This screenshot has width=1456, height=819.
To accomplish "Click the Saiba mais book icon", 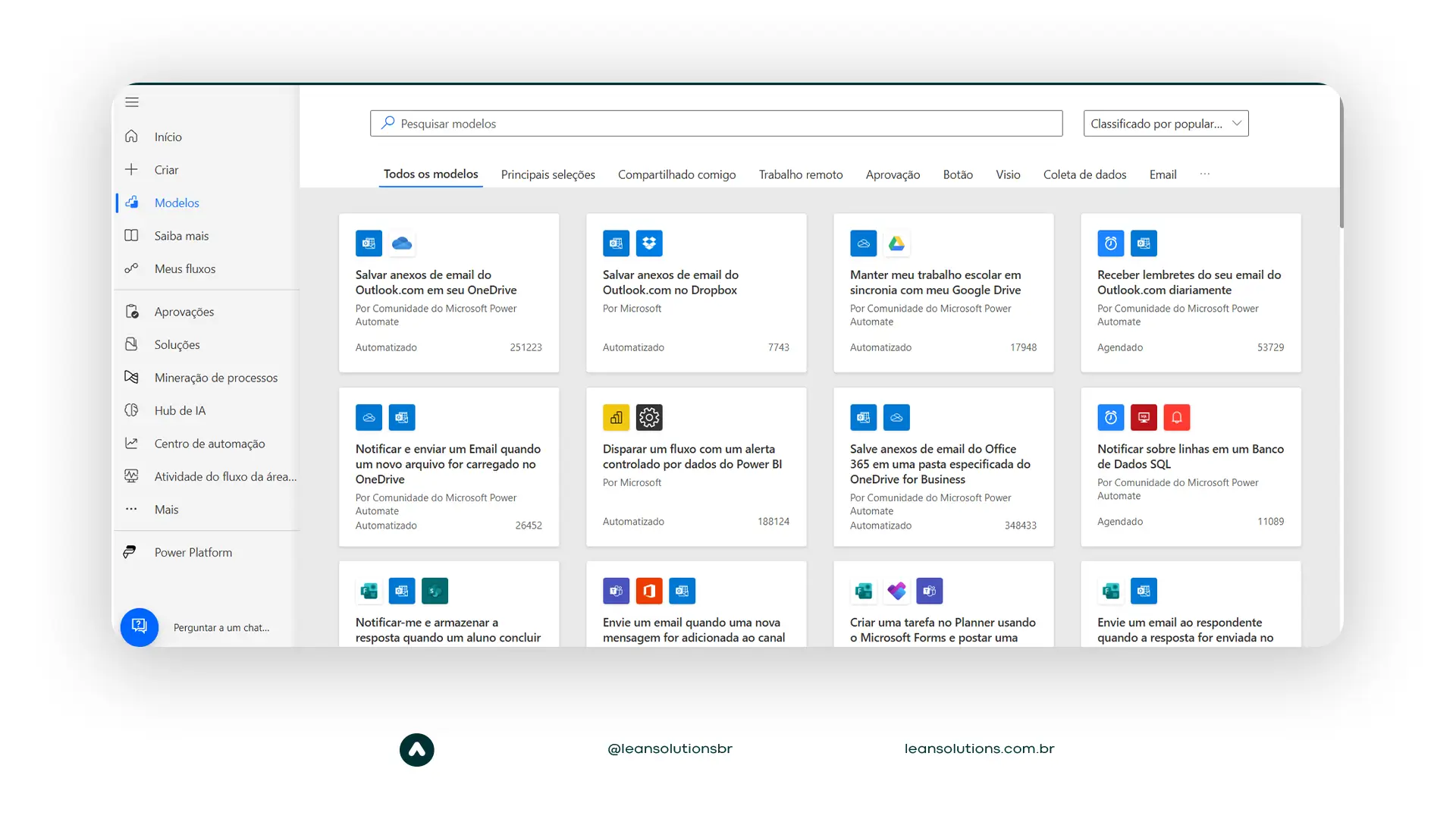I will [x=131, y=235].
